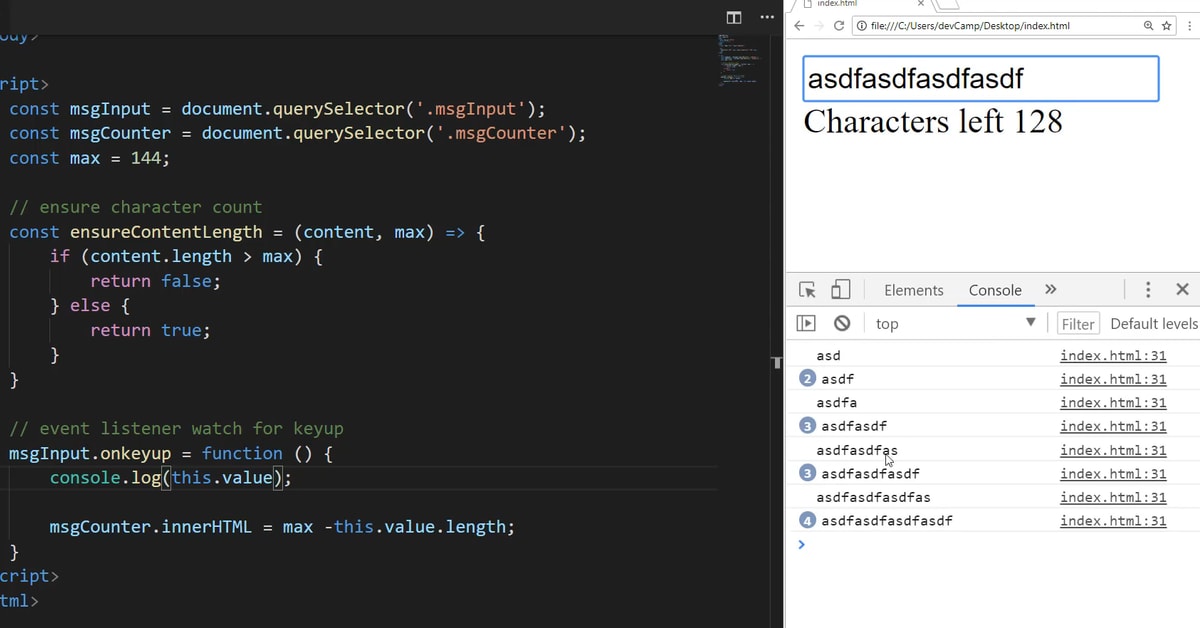Screen dimensions: 1200x628
Task: Click count badge 4 beside asdfasdfasdfasdf
Action: click(x=808, y=520)
